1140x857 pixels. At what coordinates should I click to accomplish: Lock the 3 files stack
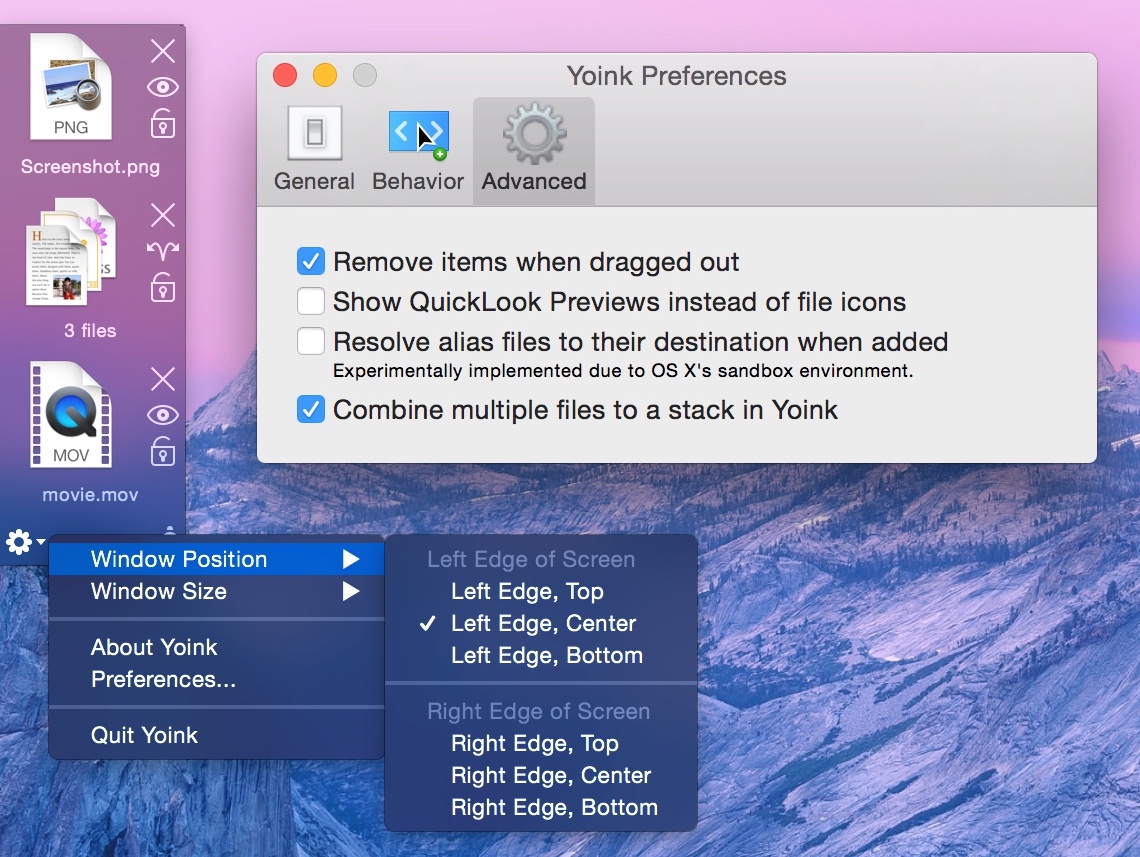click(163, 288)
